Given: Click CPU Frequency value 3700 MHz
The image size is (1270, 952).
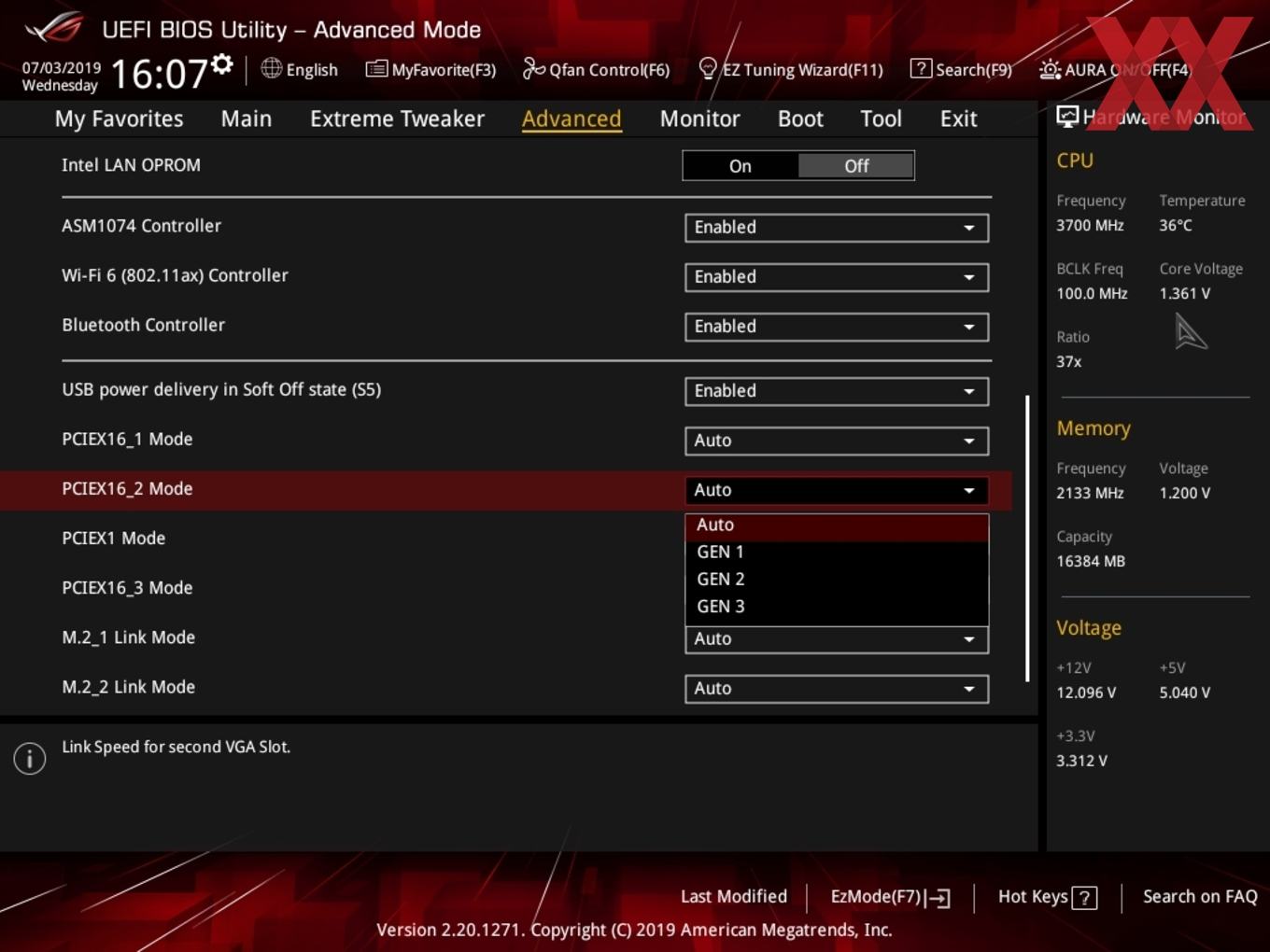Looking at the screenshot, I should click(1090, 225).
